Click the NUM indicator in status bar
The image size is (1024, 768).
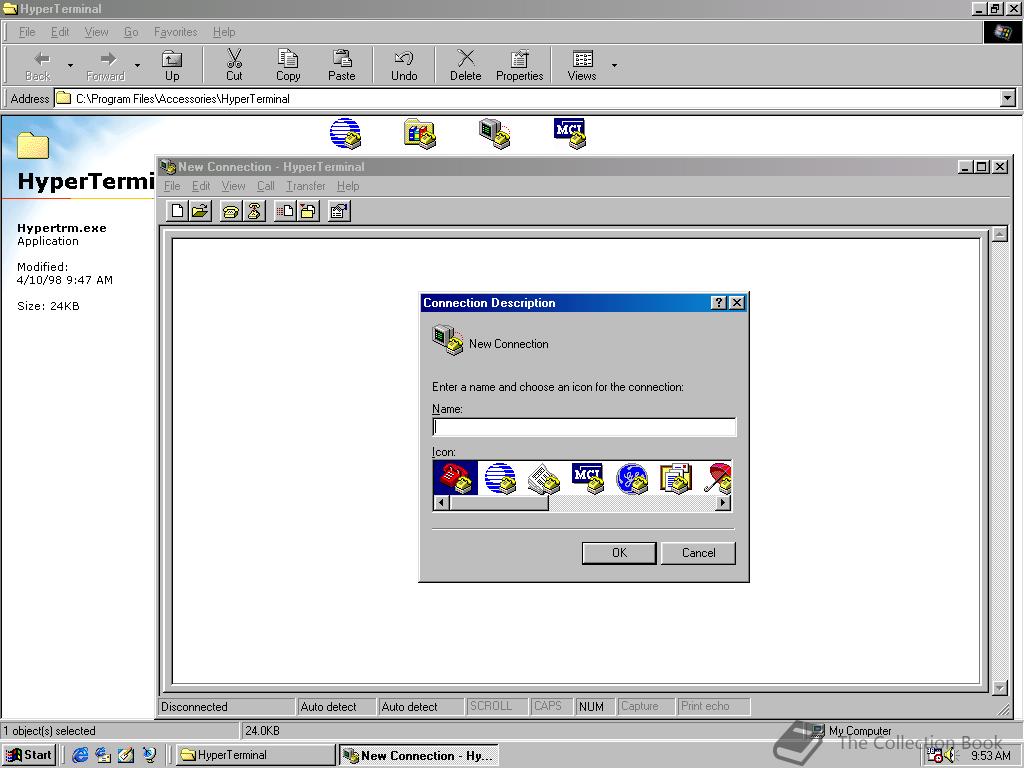(x=591, y=707)
